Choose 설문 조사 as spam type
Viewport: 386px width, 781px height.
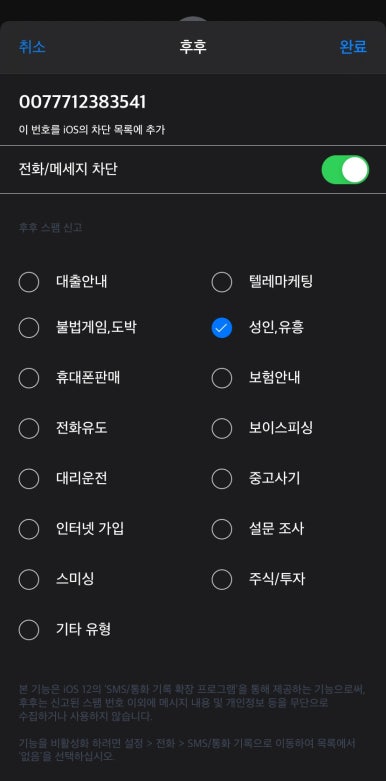pos(222,529)
